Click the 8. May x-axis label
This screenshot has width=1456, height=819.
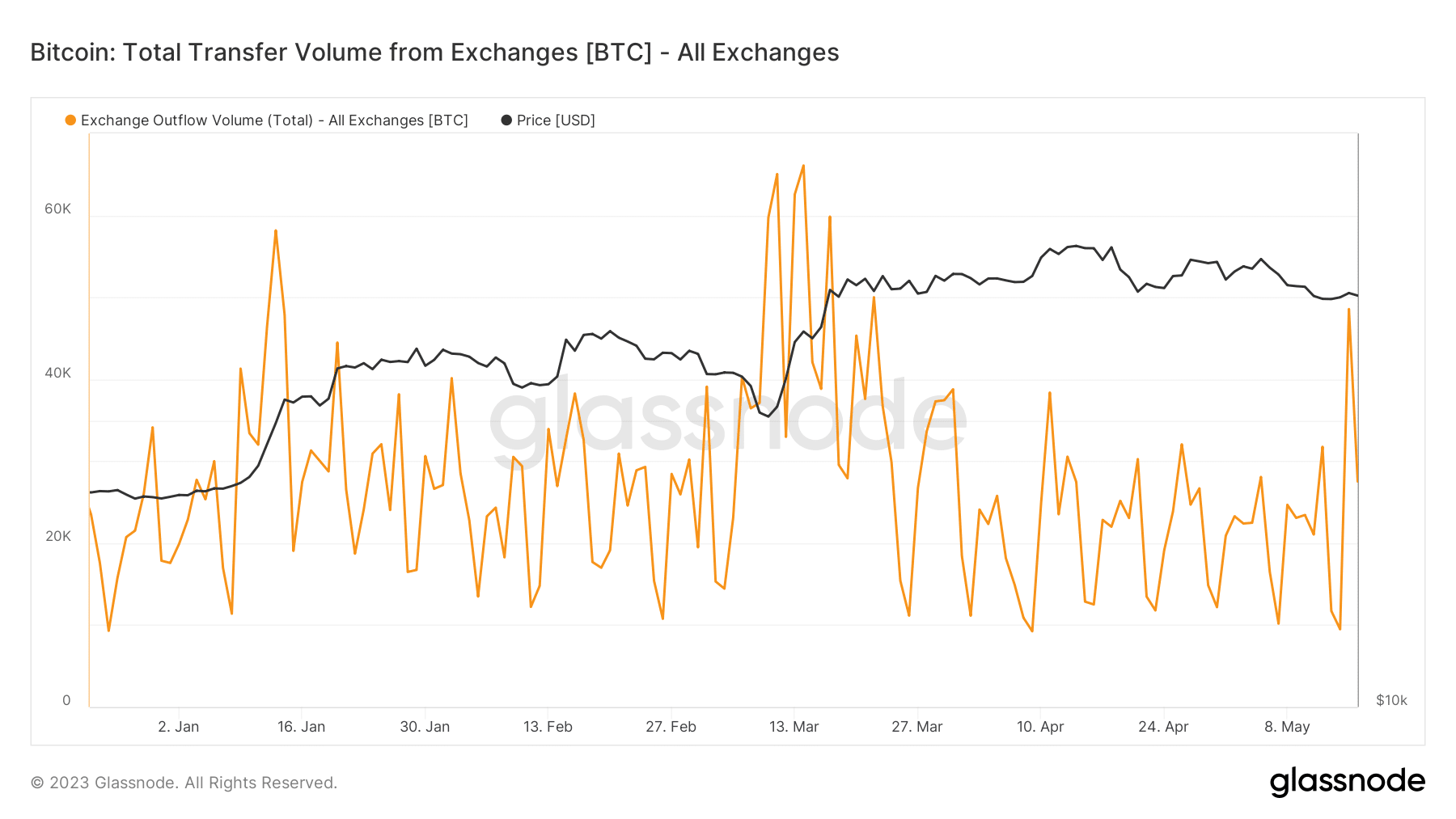tap(1287, 727)
